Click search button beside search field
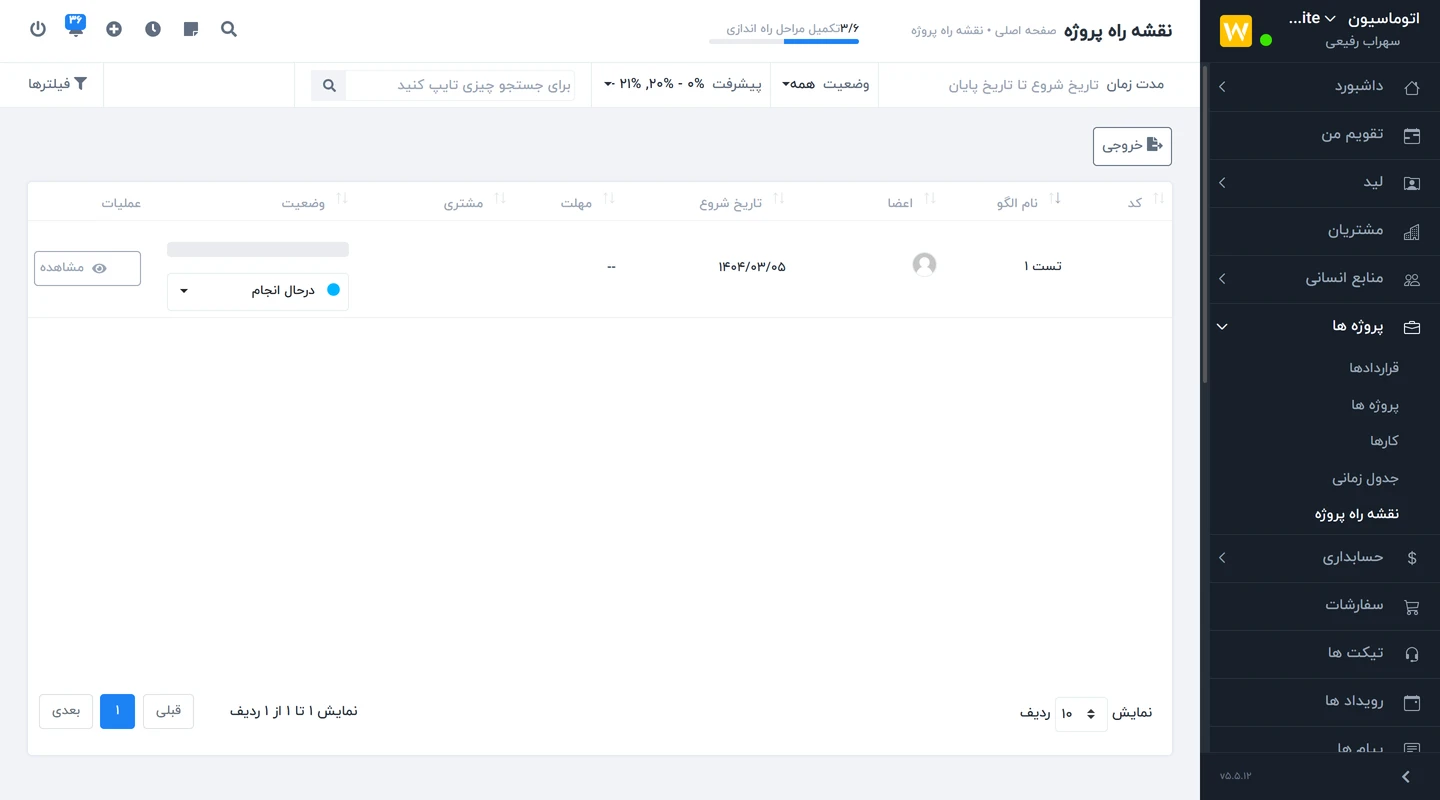Image resolution: width=1440 pixels, height=800 pixels. pos(329,85)
